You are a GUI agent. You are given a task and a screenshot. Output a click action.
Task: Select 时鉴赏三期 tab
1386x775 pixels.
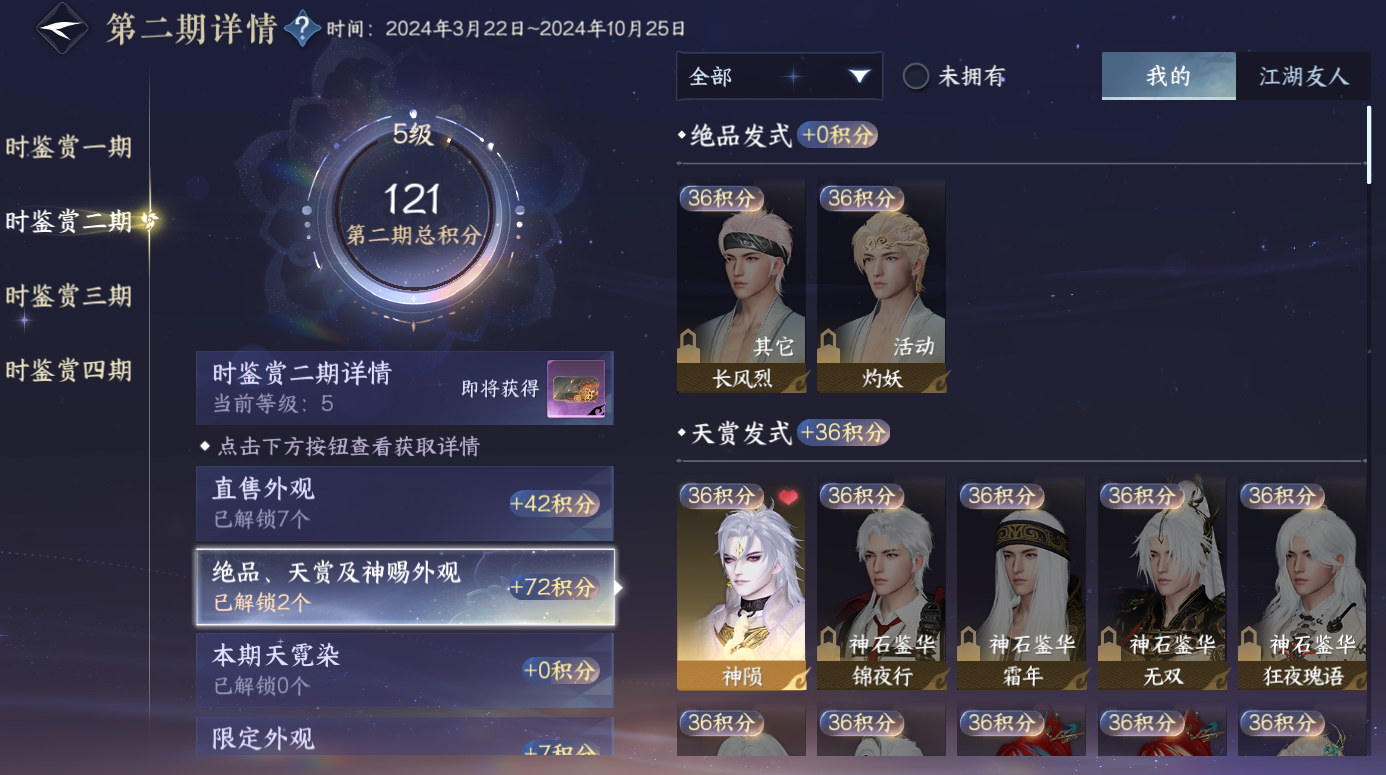(x=69, y=296)
